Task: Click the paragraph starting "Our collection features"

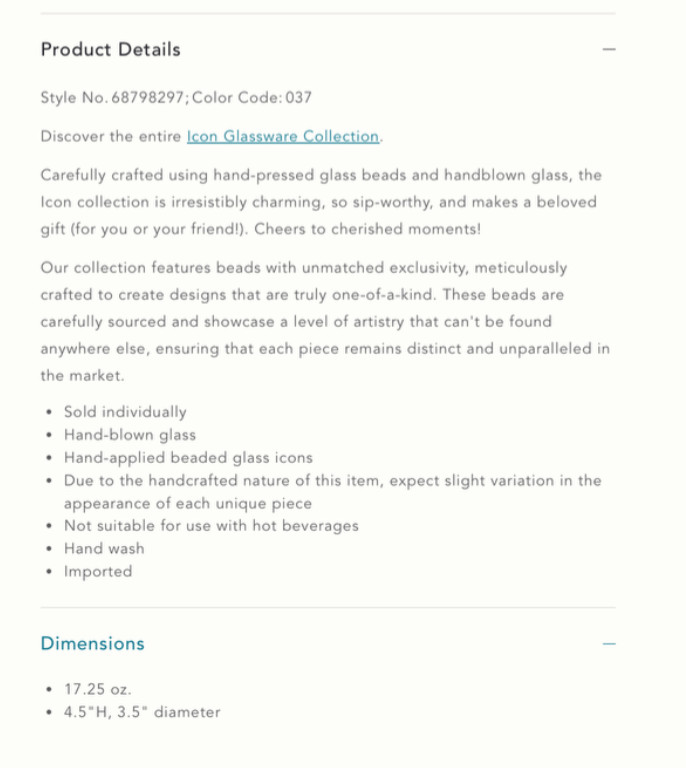Action: coord(325,322)
